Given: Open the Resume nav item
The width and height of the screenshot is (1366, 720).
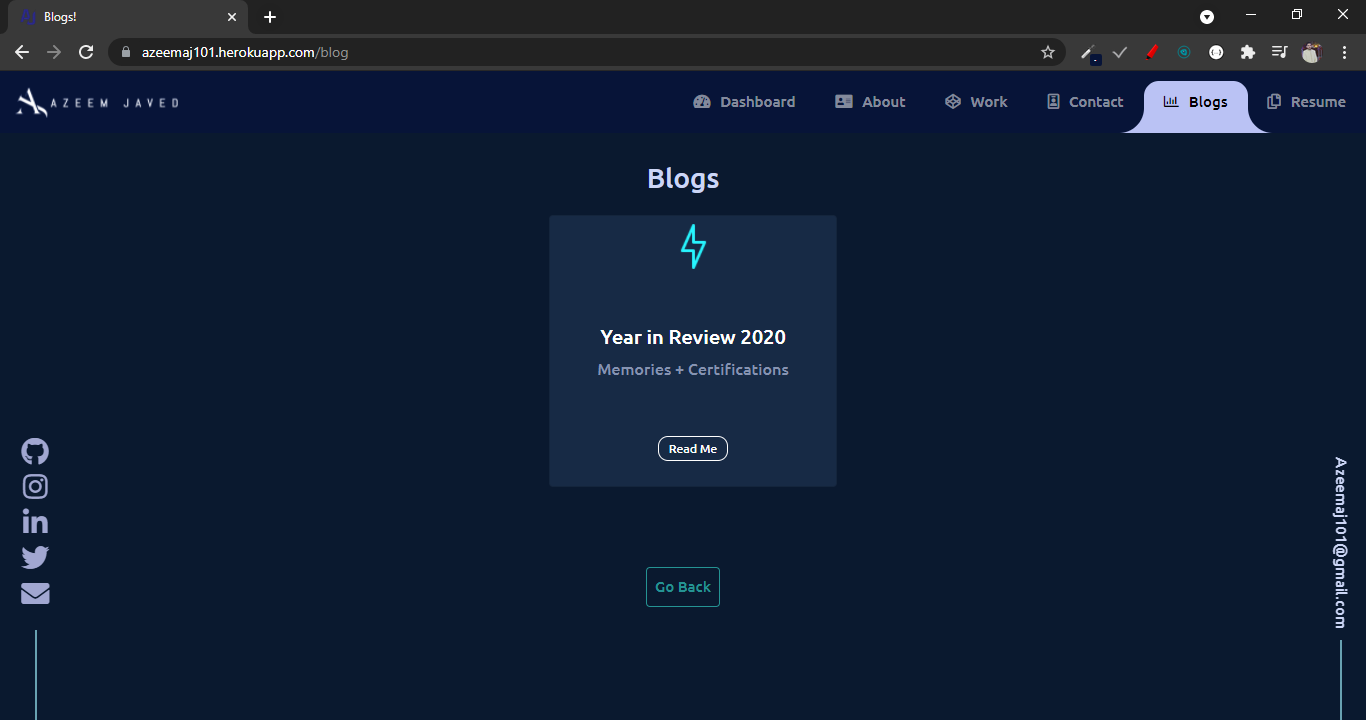Looking at the screenshot, I should (x=1306, y=102).
